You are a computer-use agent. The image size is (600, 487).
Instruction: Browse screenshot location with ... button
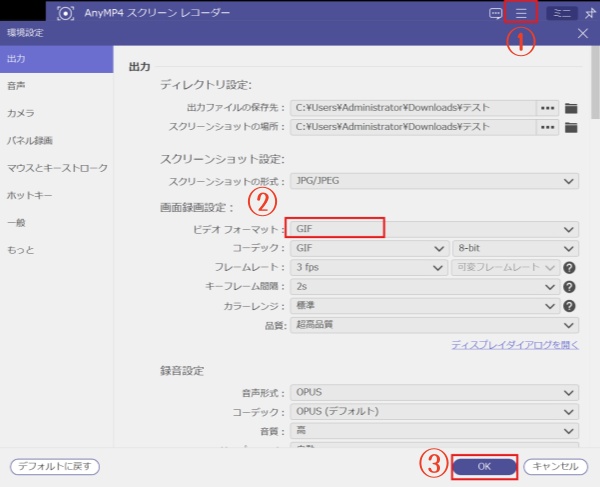click(x=548, y=127)
